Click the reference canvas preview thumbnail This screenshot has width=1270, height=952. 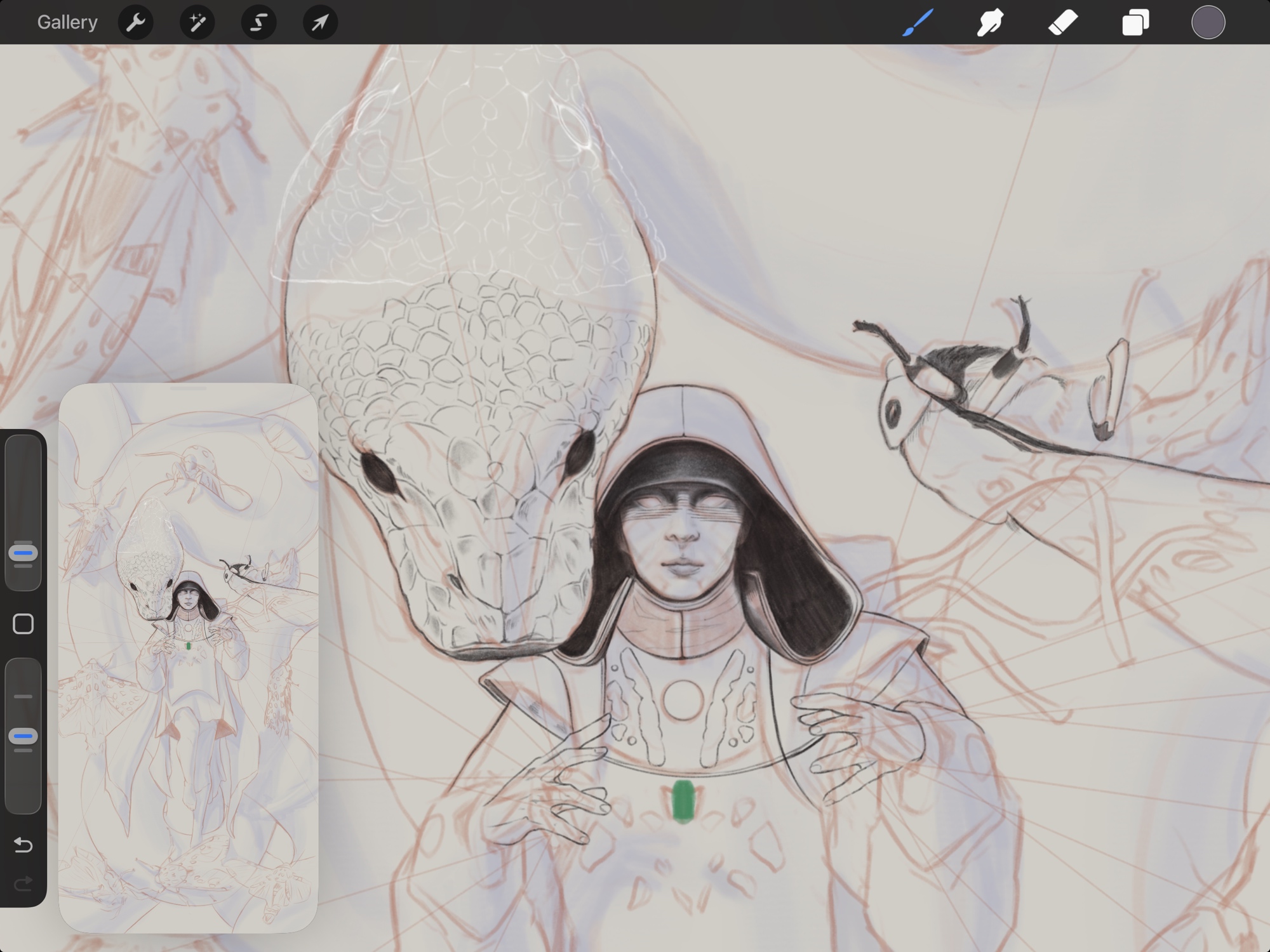click(188, 660)
